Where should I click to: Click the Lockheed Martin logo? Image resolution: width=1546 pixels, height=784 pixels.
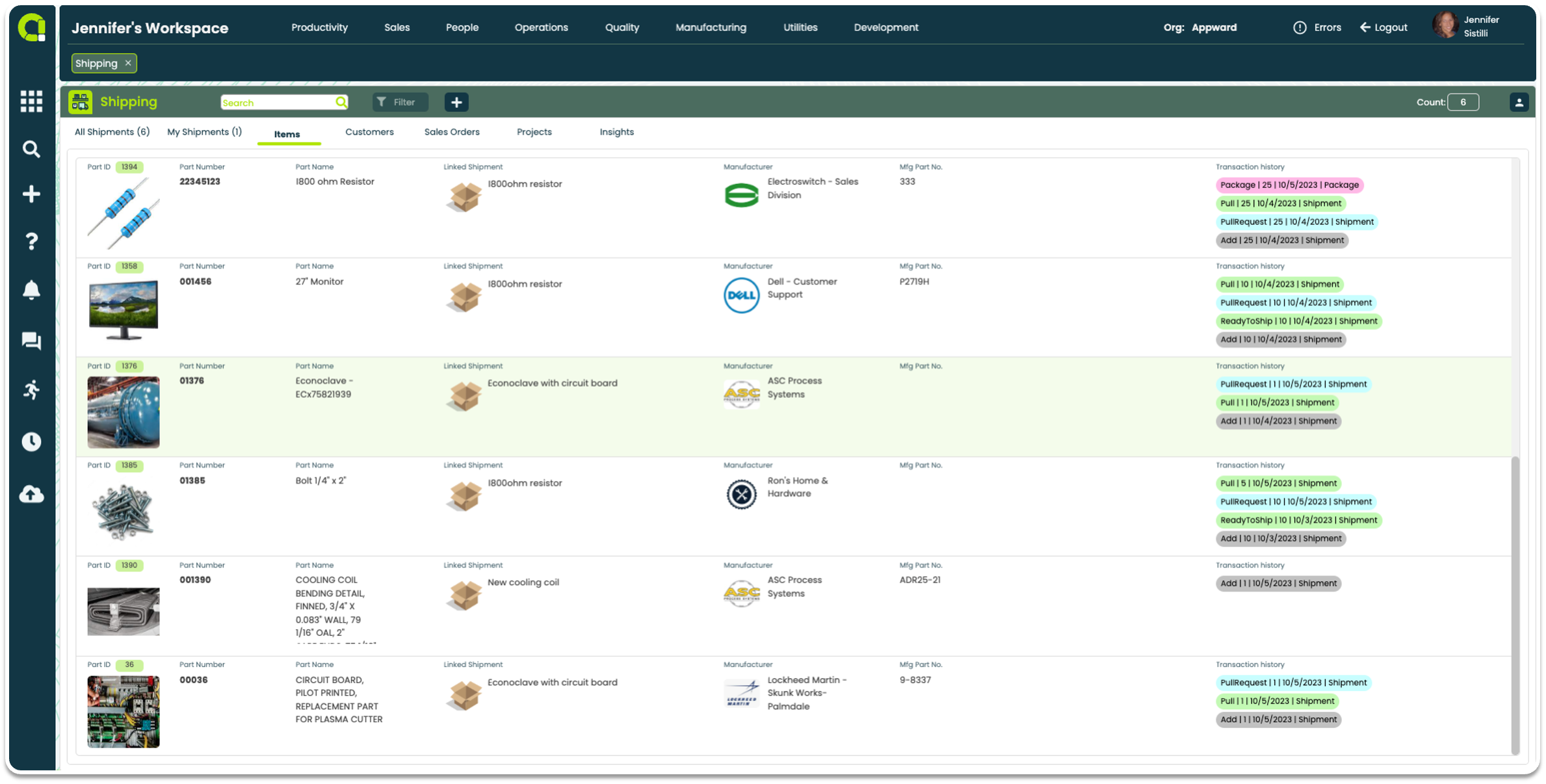click(x=741, y=693)
